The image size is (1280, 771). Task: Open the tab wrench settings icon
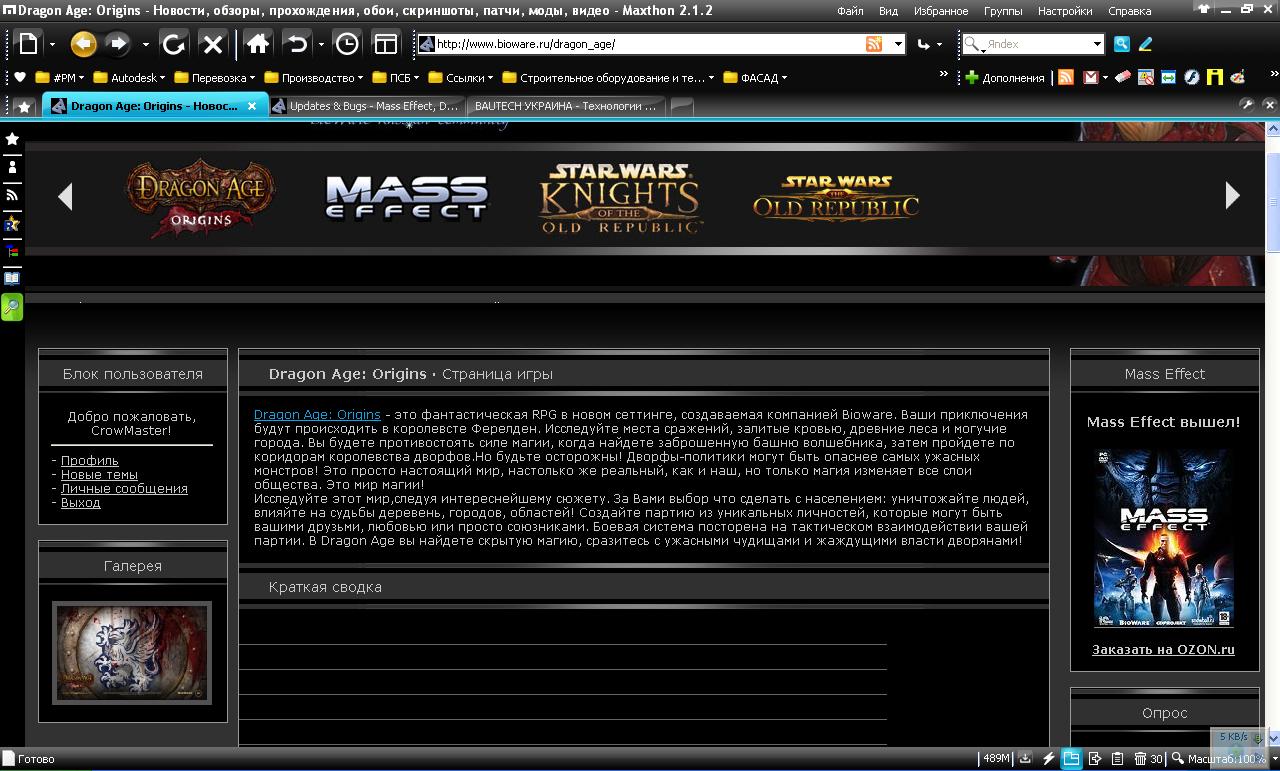1246,104
